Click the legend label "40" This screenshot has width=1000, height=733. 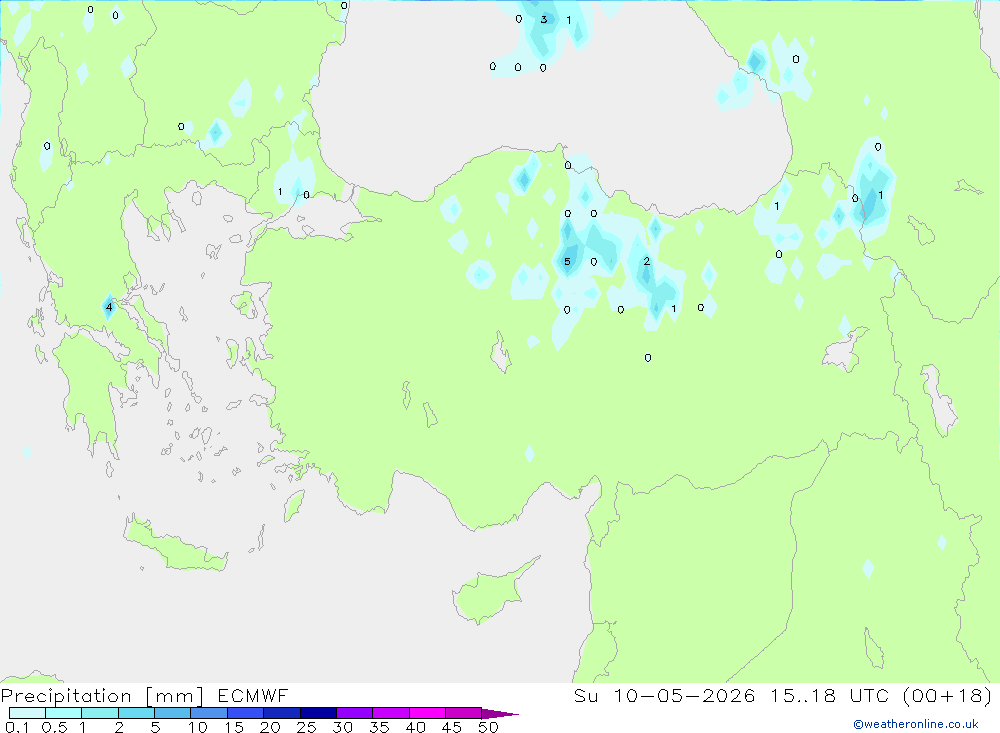coord(415,727)
